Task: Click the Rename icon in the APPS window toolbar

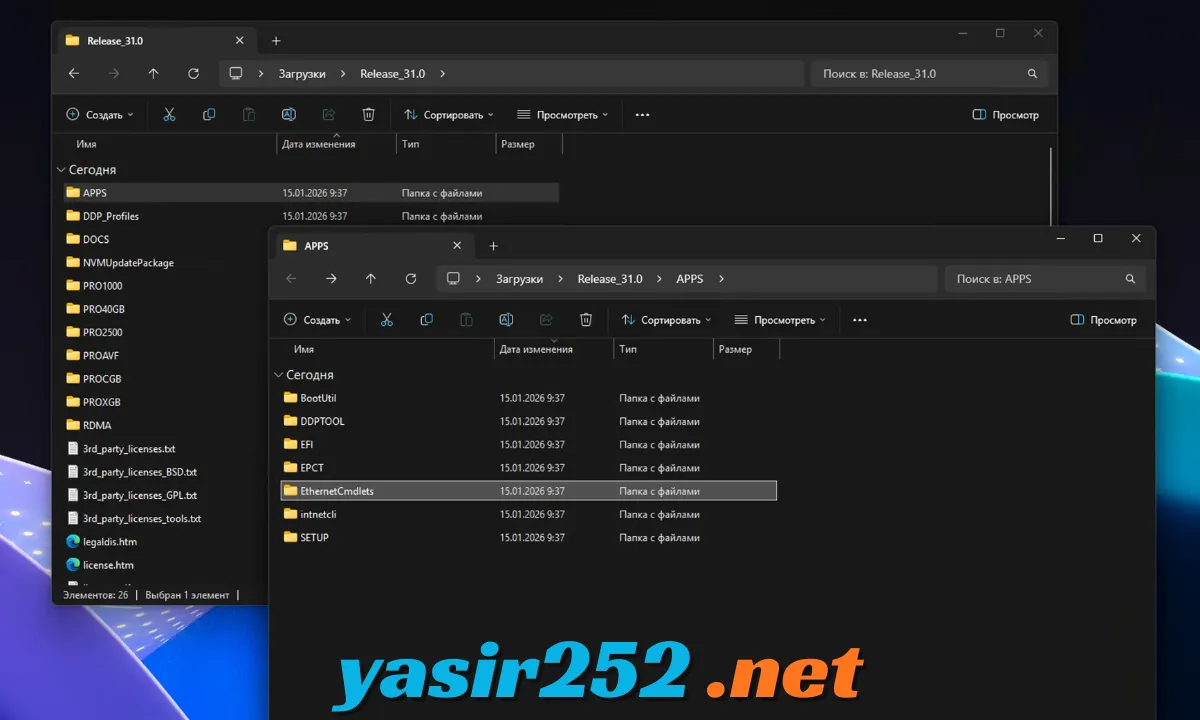Action: point(506,320)
